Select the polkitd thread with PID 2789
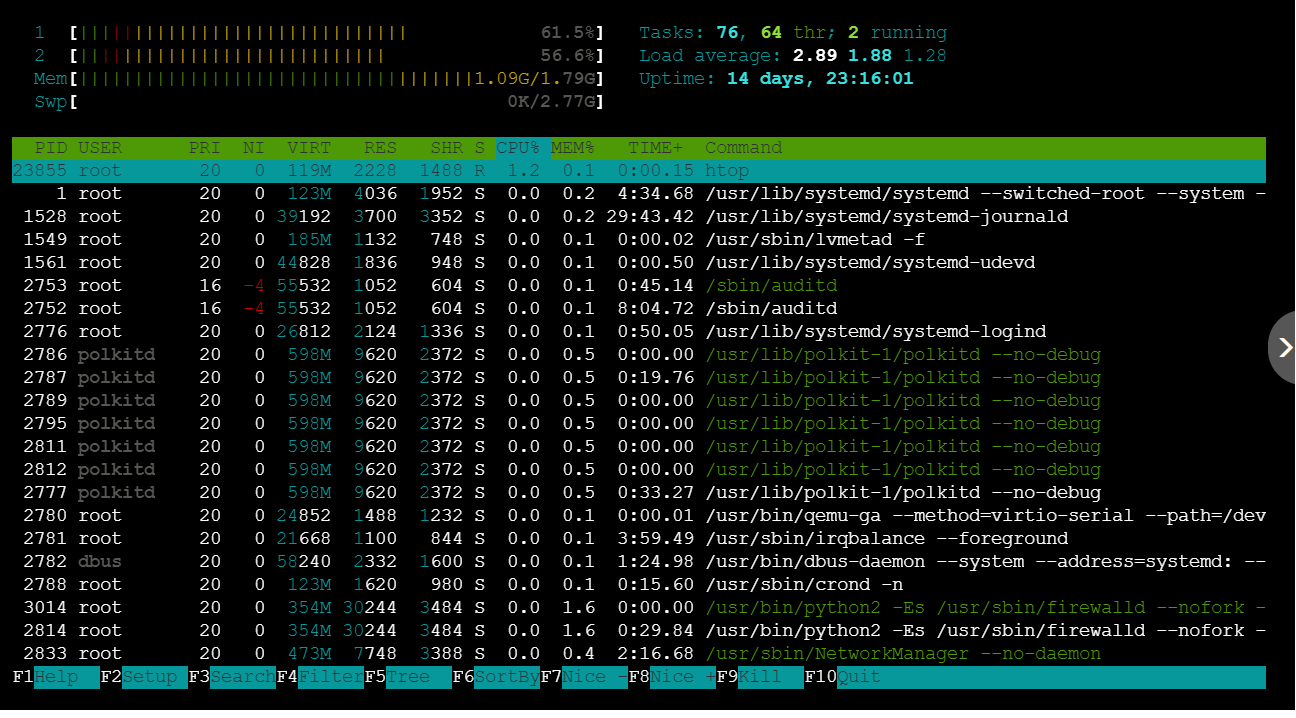This screenshot has height=718, width=1296. tap(639, 401)
